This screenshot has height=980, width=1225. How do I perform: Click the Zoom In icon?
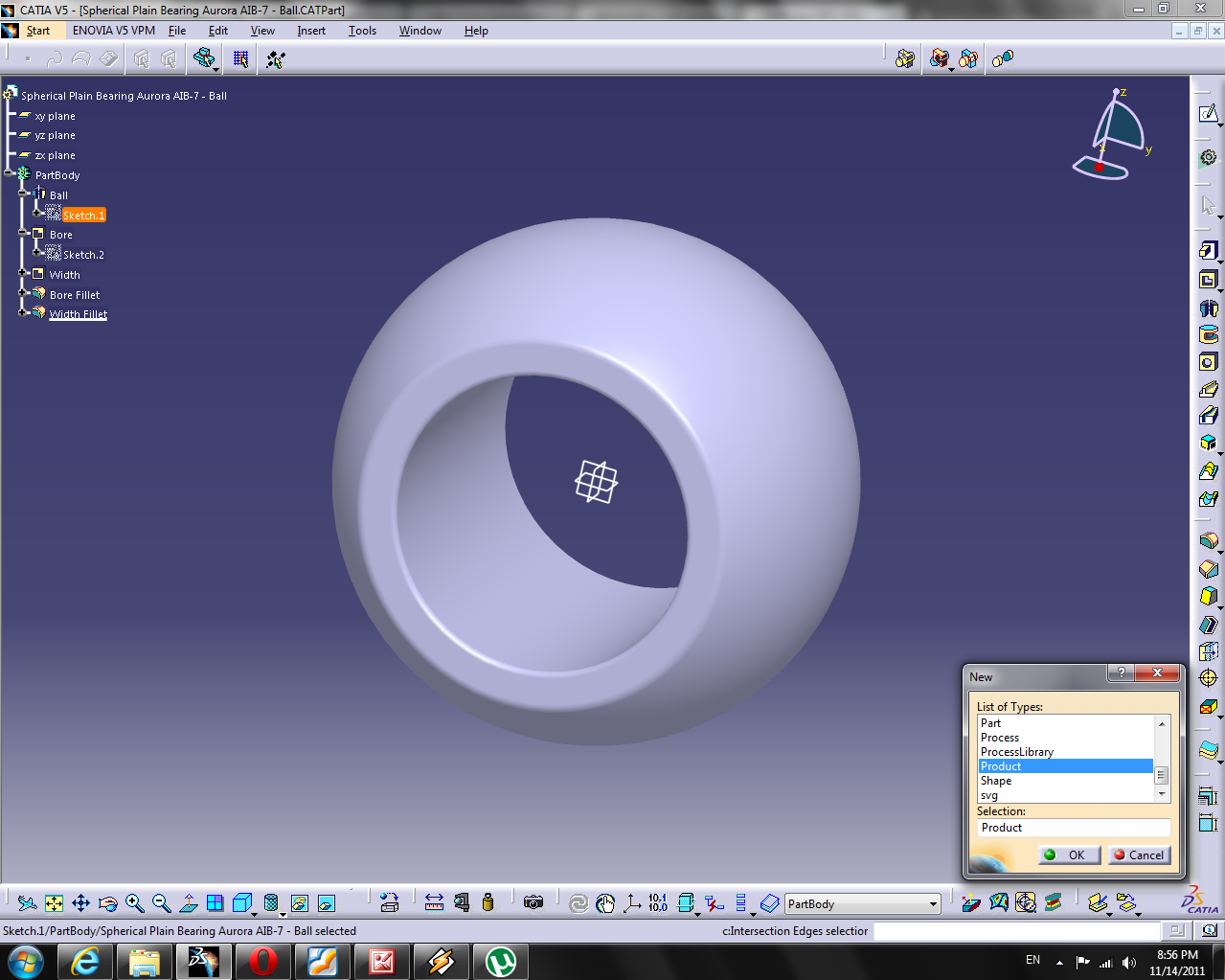(x=135, y=903)
